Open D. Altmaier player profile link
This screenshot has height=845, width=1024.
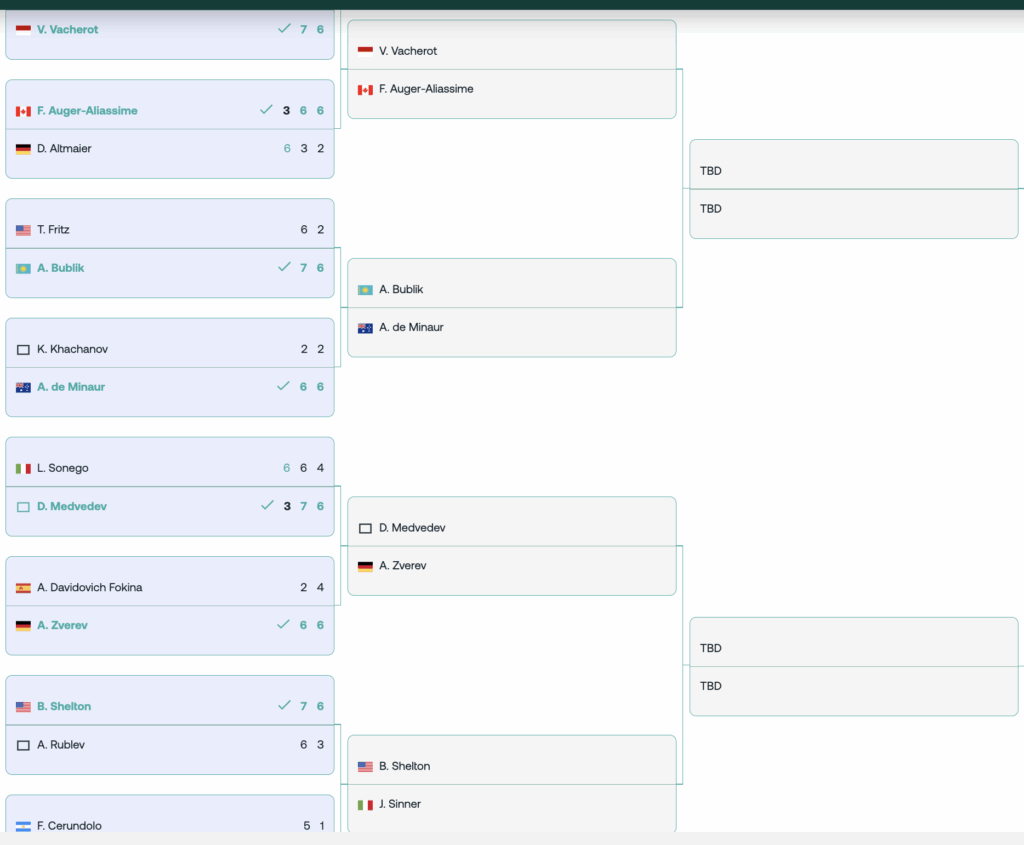point(62,149)
